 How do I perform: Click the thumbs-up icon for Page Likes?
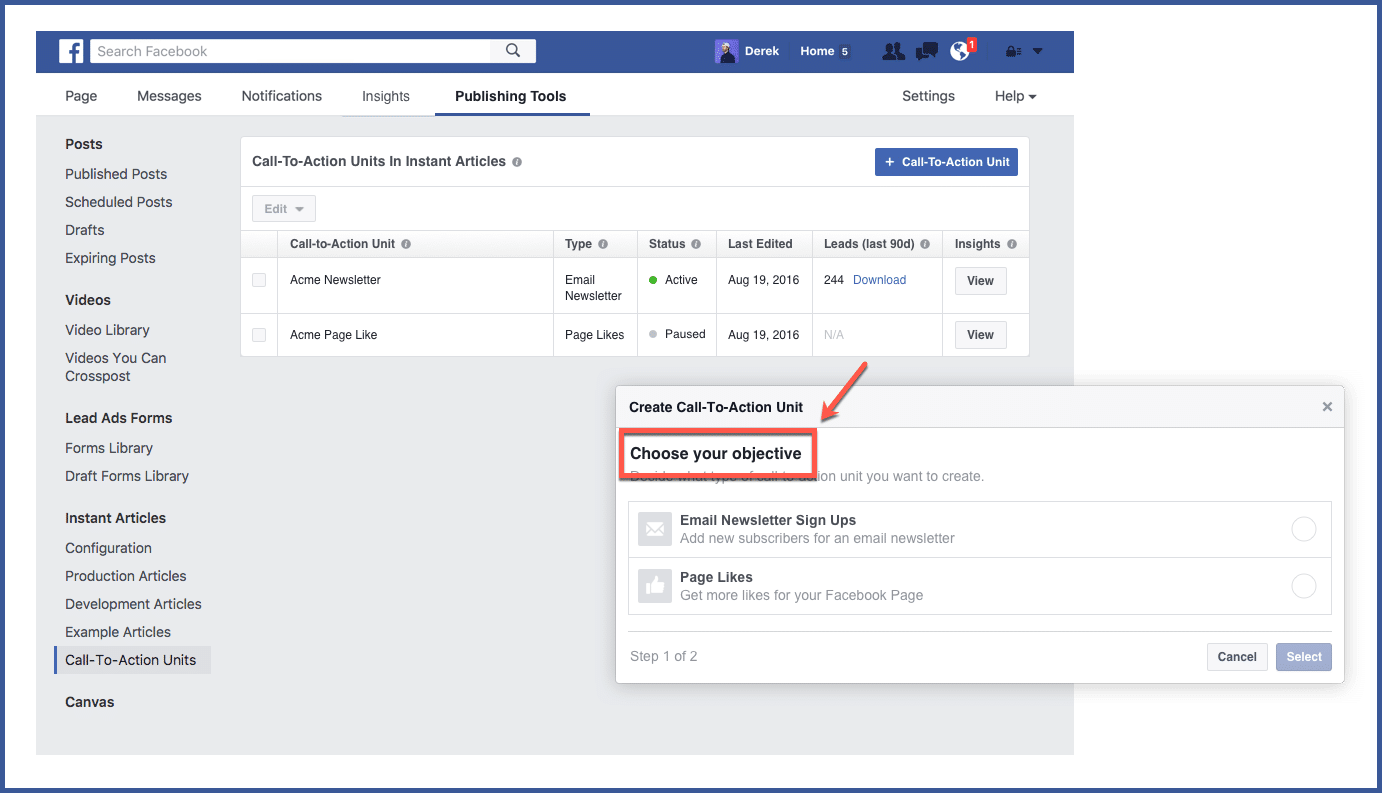(x=655, y=586)
